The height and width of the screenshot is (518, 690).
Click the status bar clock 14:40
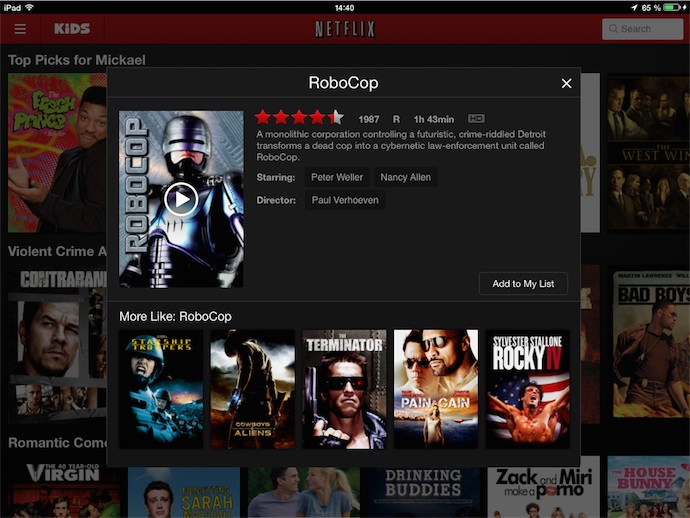coord(345,8)
